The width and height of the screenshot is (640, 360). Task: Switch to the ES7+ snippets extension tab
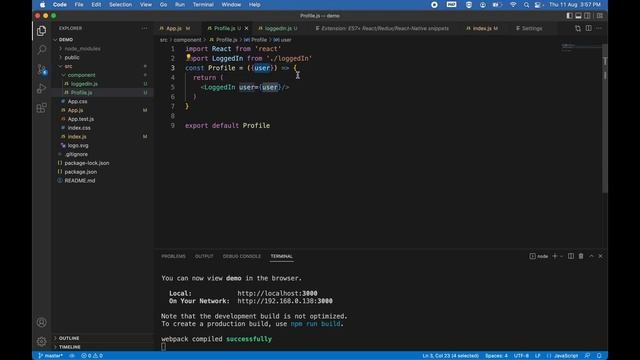[x=384, y=28]
